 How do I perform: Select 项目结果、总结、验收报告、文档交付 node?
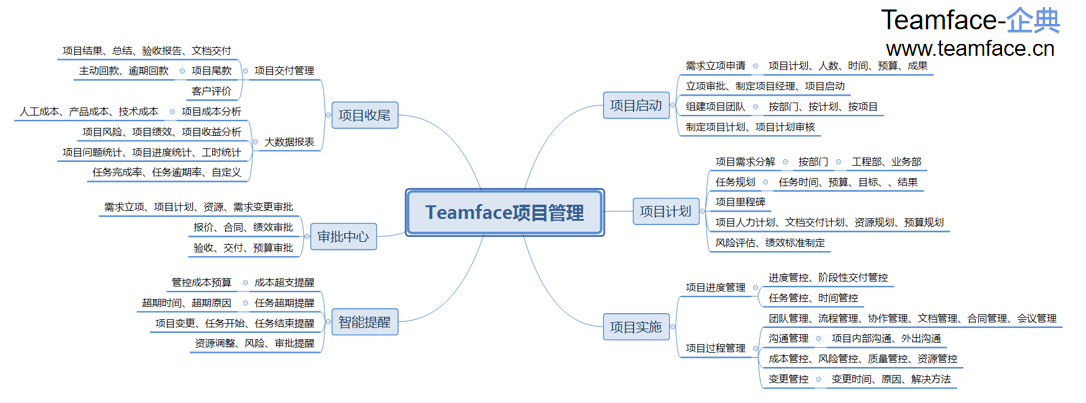click(147, 51)
